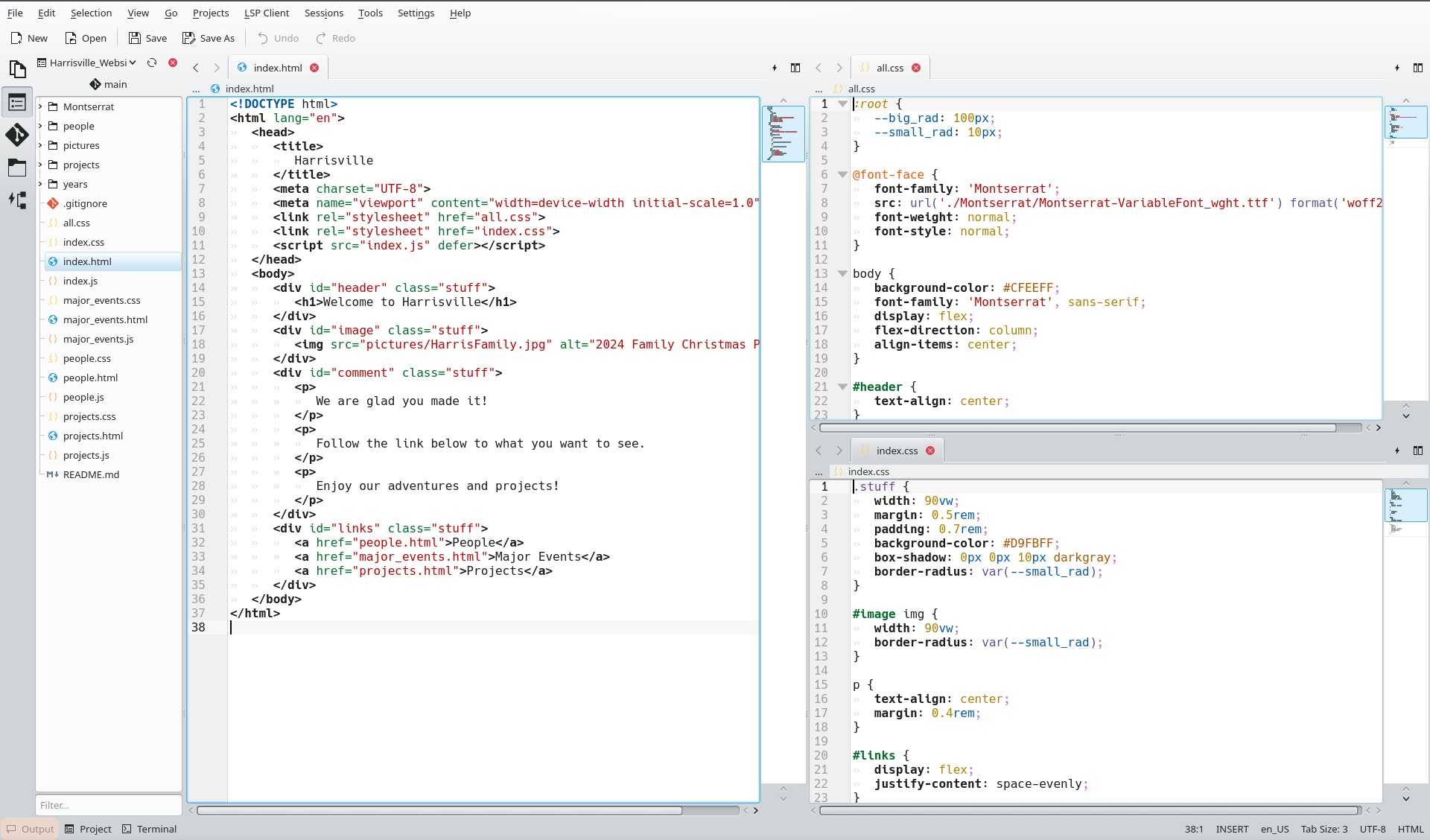Close the current project

[x=173, y=63]
